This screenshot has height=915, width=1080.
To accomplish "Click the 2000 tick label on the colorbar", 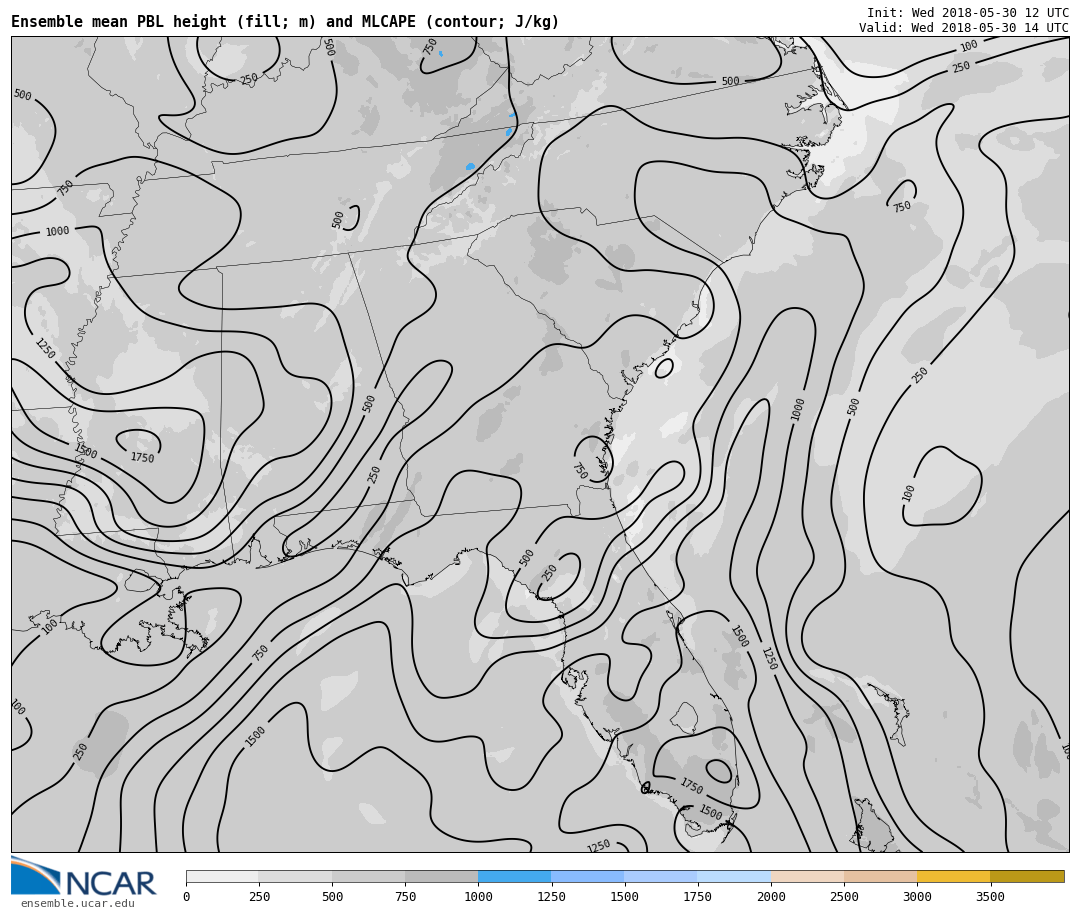I will (x=771, y=897).
